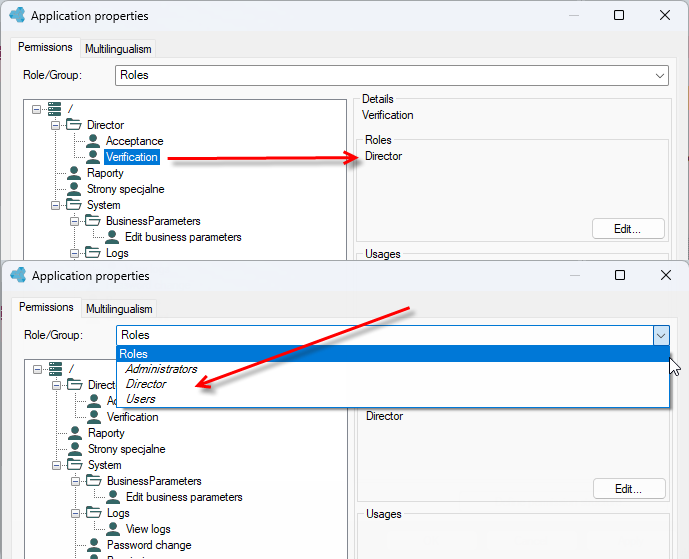Image resolution: width=689 pixels, height=559 pixels.
Task: Click the application logo in upper window title bar
Action: (x=18, y=15)
